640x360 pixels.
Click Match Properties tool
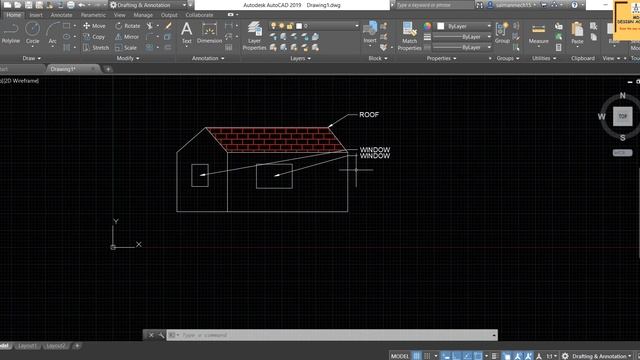[409, 36]
